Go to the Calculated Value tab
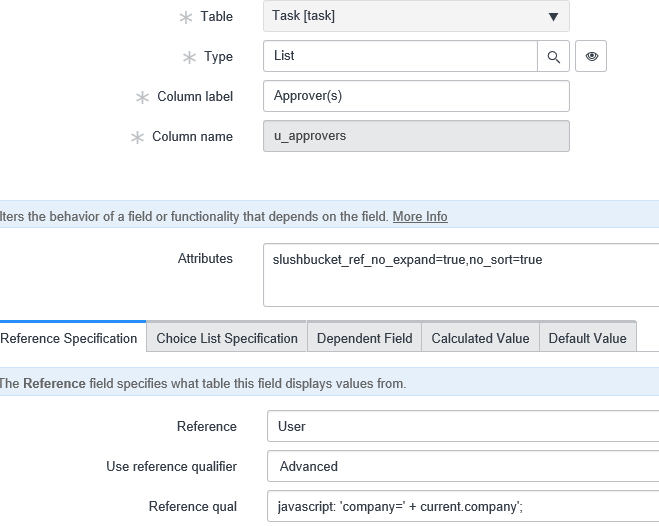Viewport: 659px width, 526px height. pyautogui.click(x=480, y=338)
